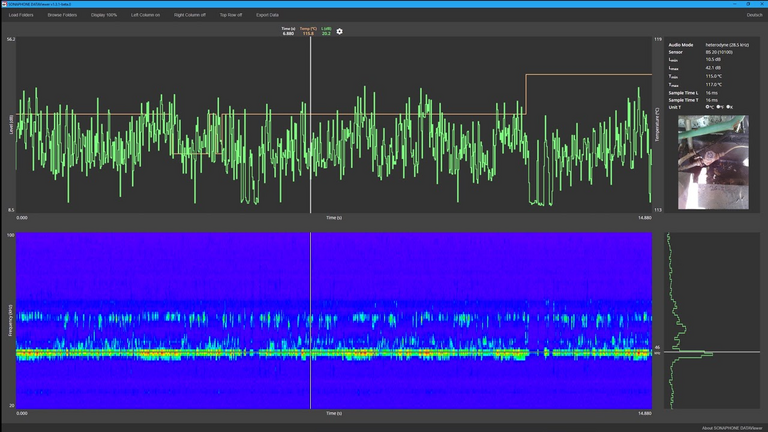
Task: Click Display 100% zoom option
Action: (104, 15)
